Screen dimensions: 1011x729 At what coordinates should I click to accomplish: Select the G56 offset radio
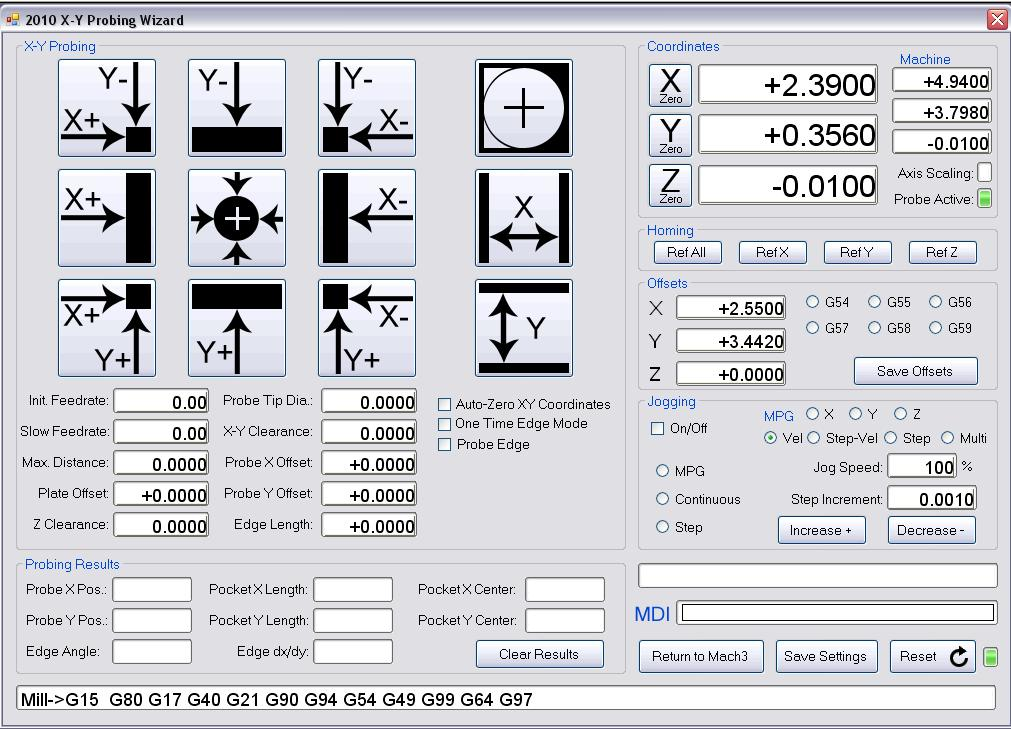click(x=936, y=302)
